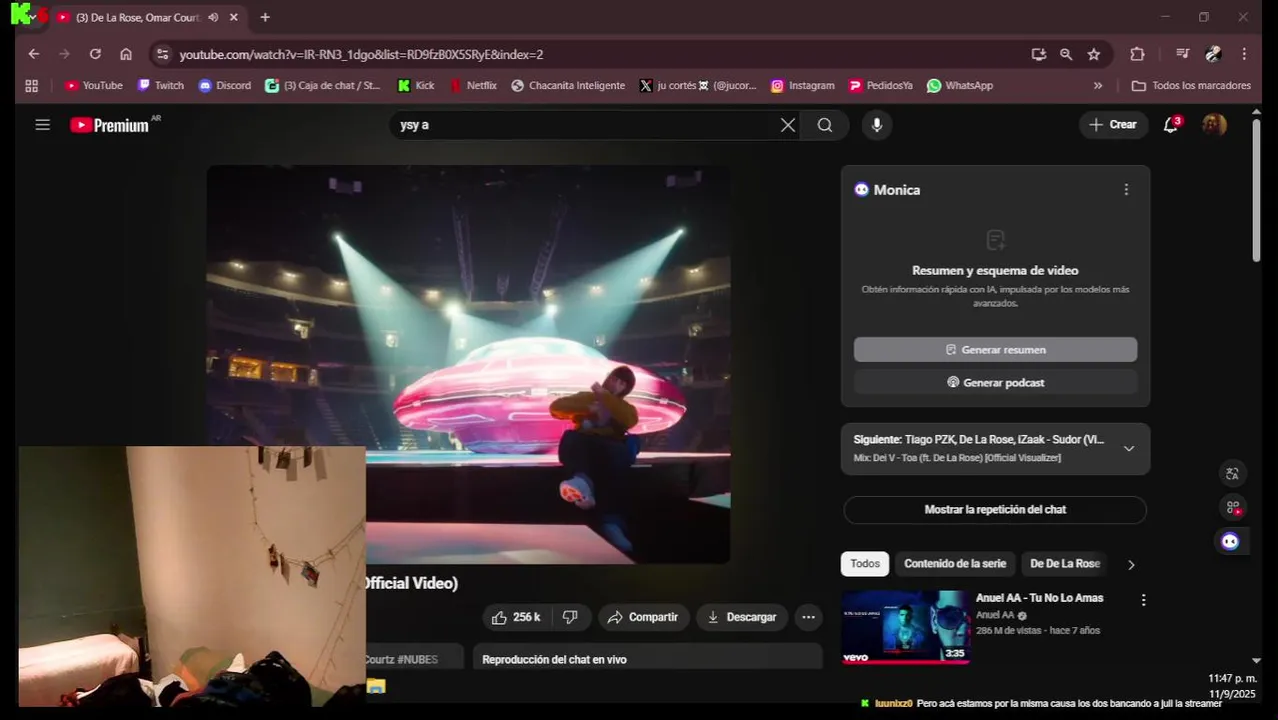Open Chrome three-dot menu
The width and height of the screenshot is (1278, 720).
tap(1244, 54)
